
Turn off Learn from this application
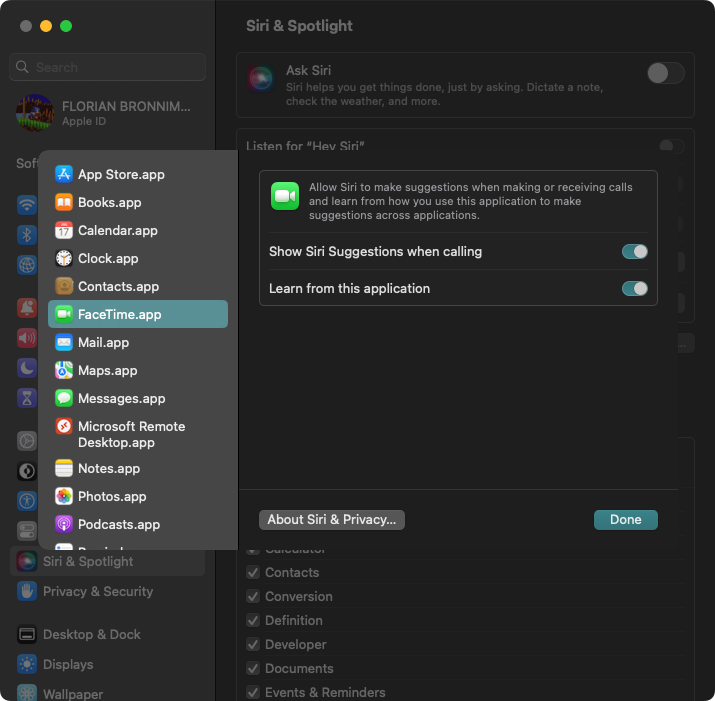pos(634,288)
